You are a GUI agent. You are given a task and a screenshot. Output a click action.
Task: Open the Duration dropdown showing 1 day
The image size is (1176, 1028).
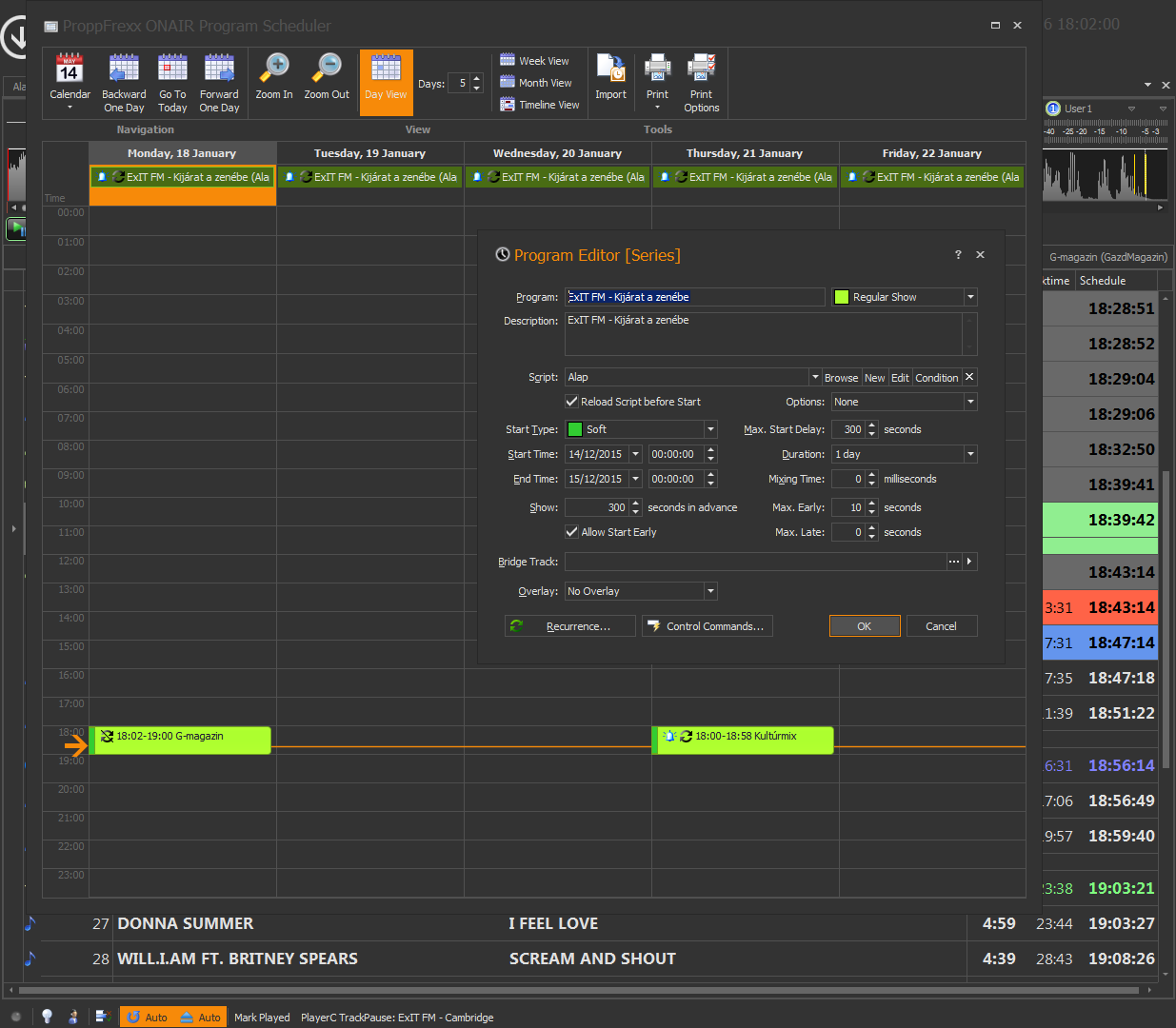pos(970,454)
